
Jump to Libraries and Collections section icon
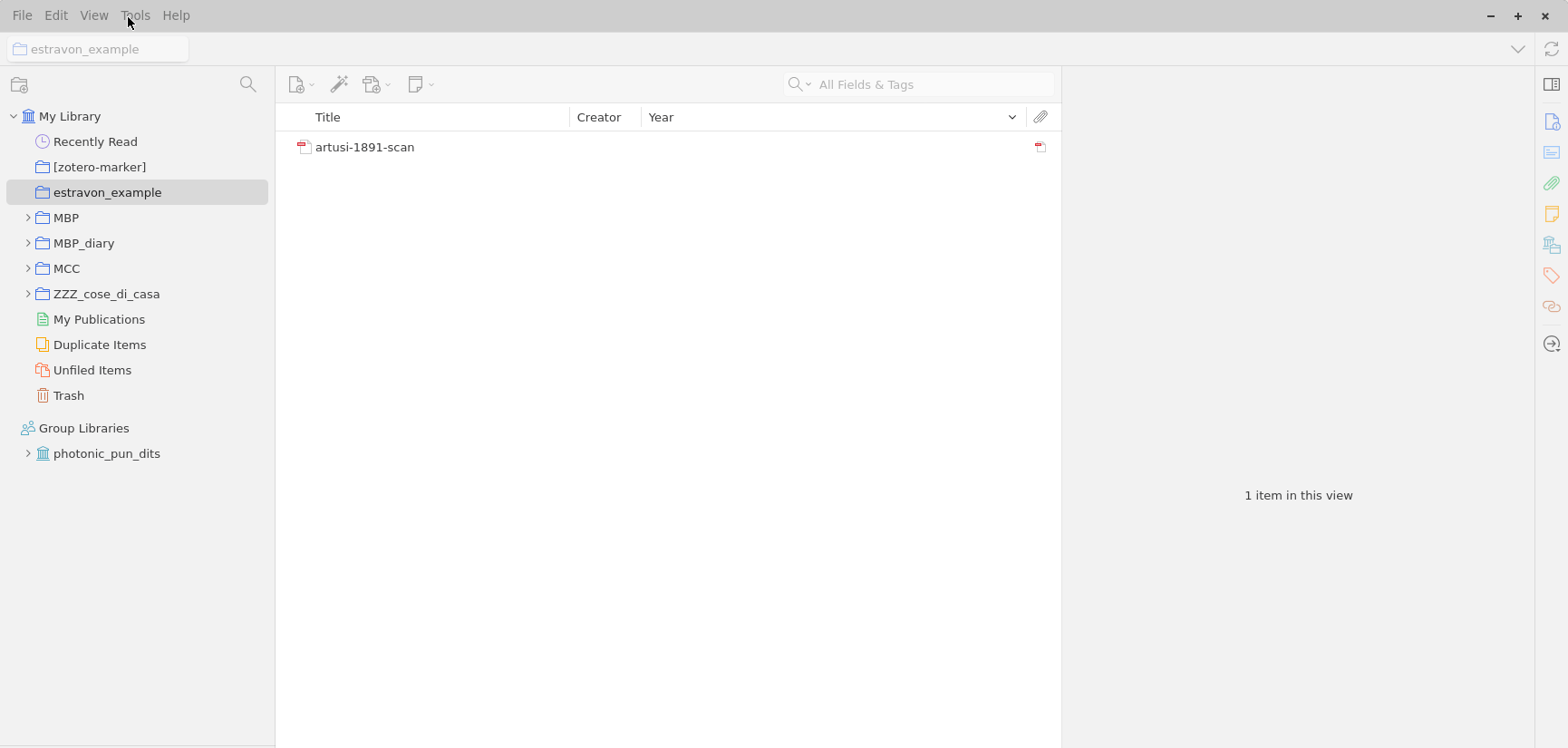point(1552,245)
